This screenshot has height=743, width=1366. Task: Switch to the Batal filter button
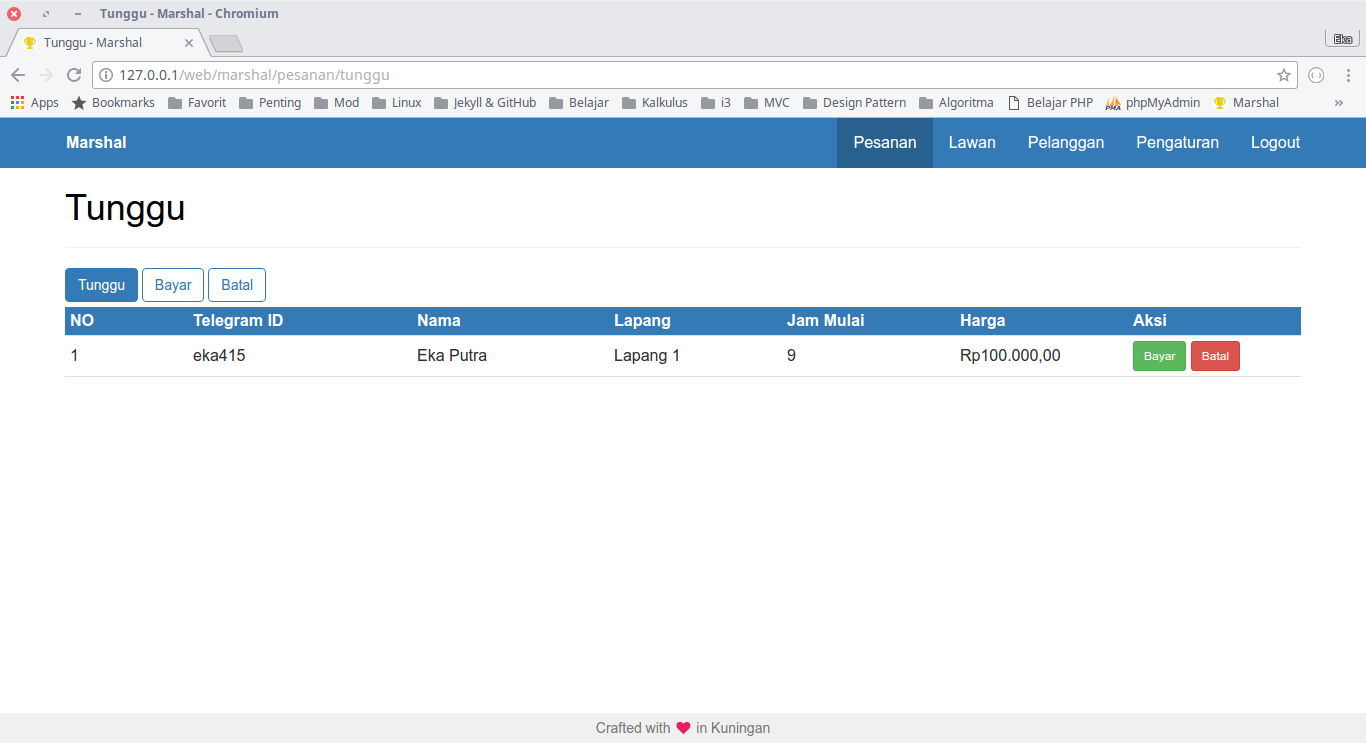[237, 285]
